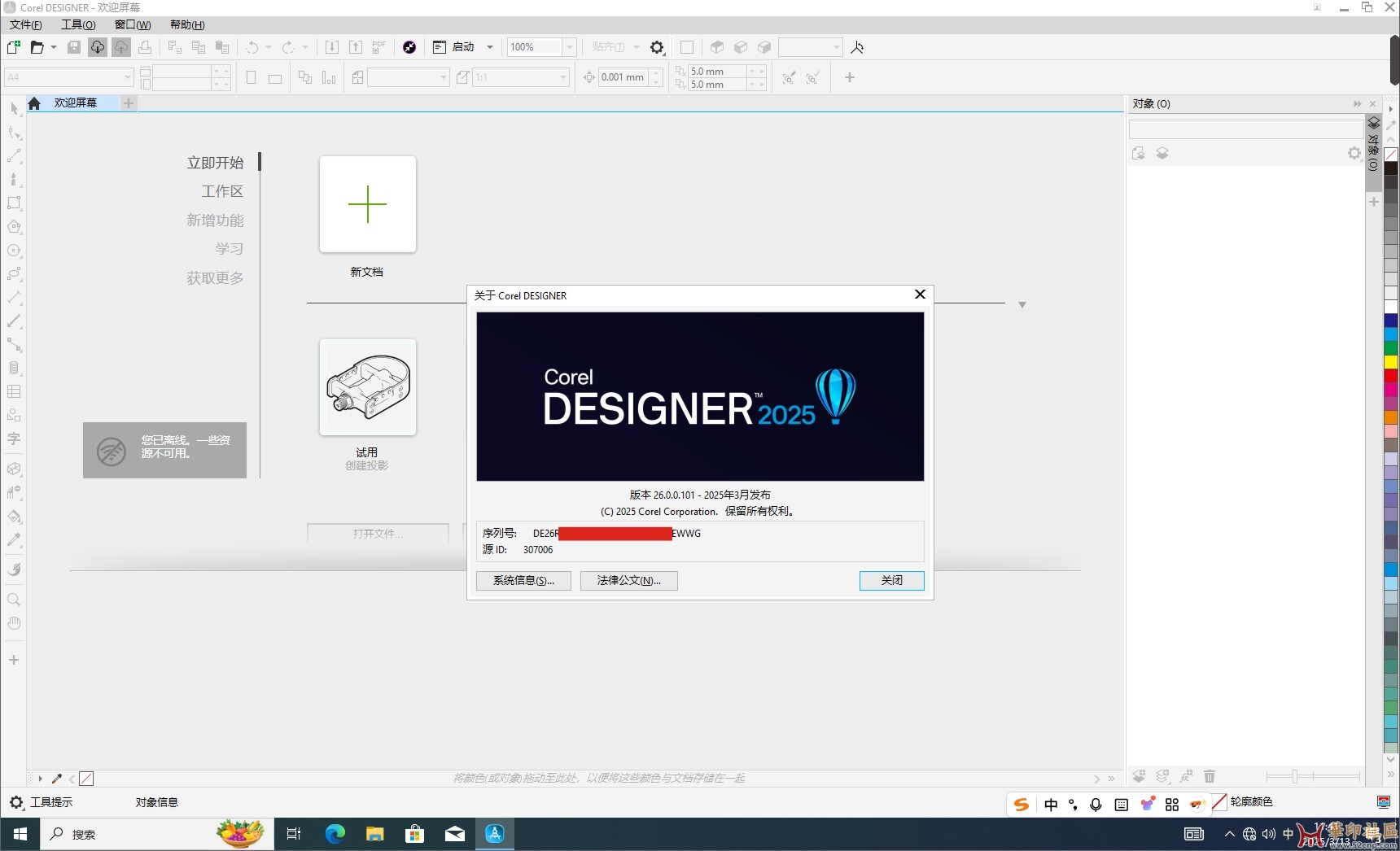Open the 100% zoom level dropdown
The width and height of the screenshot is (1400, 851).
pyautogui.click(x=570, y=47)
